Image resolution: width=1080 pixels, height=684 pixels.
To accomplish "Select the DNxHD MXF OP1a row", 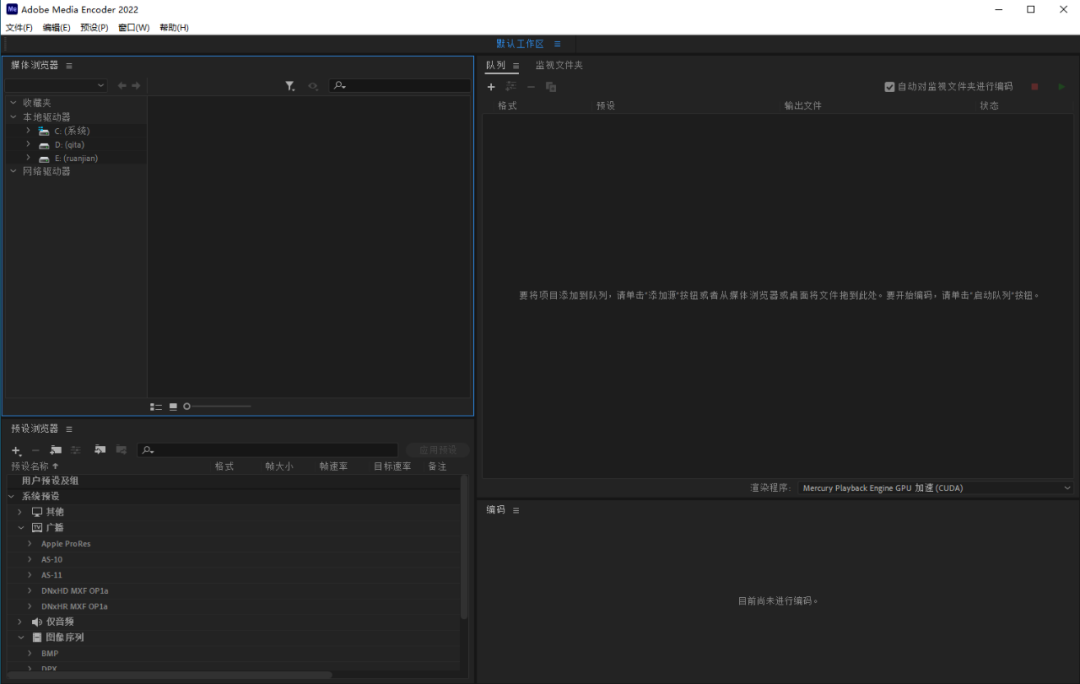I will 233,591.
